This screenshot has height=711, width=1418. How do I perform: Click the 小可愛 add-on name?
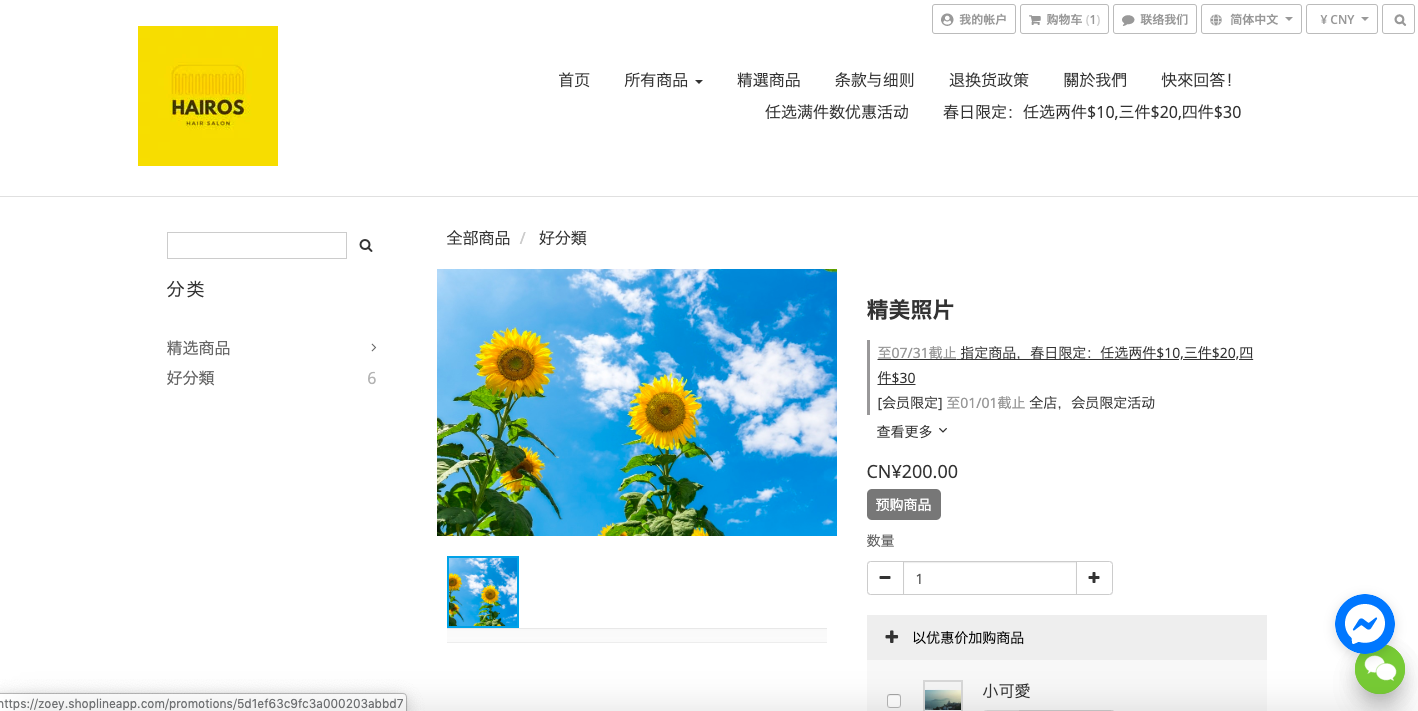tap(1006, 691)
